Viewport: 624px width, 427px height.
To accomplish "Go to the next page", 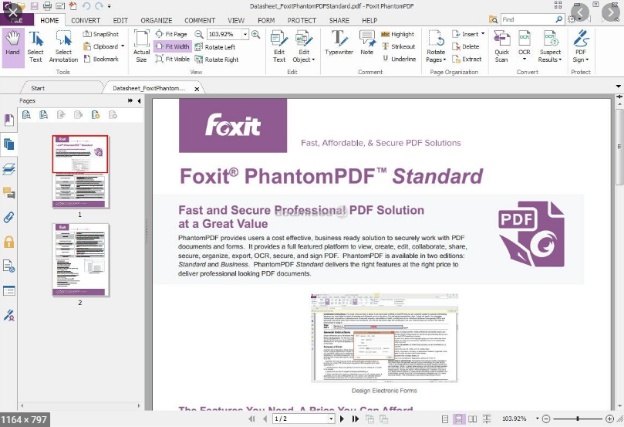I will point(342,419).
